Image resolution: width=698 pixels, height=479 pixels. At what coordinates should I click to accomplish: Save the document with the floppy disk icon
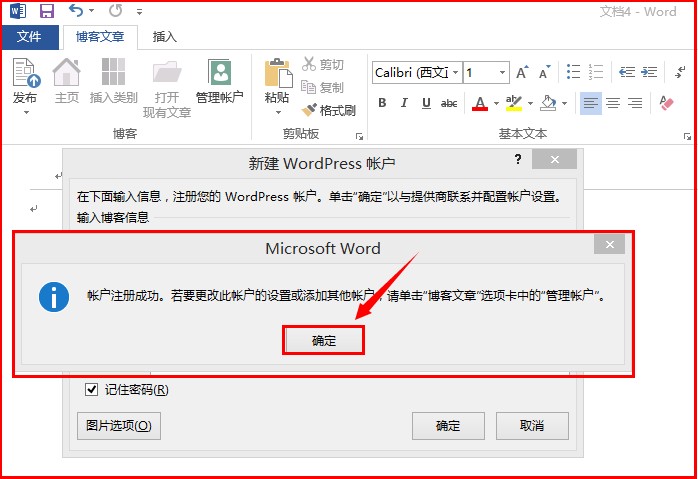(47, 11)
